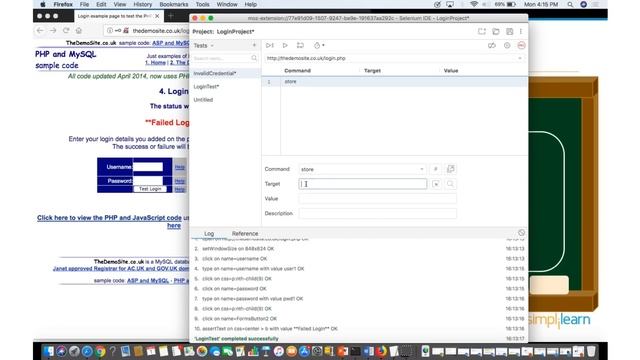
Task: Click the Description input field
Action: (x=378, y=213)
